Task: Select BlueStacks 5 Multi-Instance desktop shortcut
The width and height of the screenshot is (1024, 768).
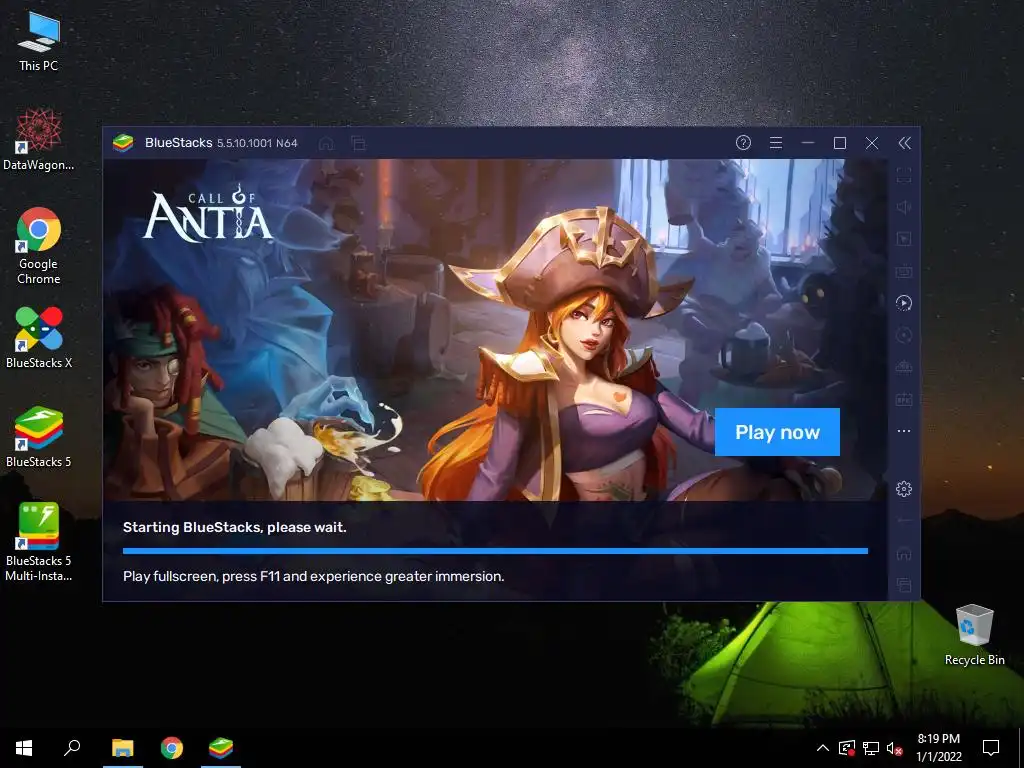Action: (x=39, y=542)
